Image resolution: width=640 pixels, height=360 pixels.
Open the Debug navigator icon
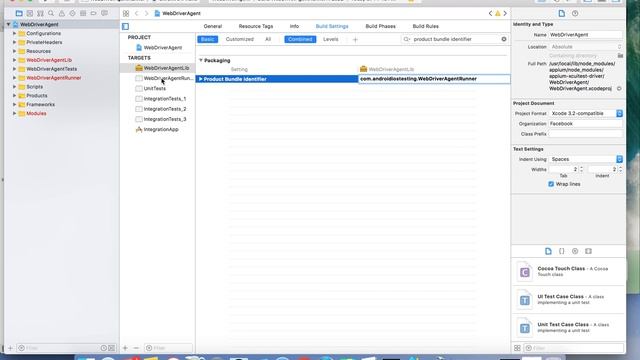(x=83, y=13)
